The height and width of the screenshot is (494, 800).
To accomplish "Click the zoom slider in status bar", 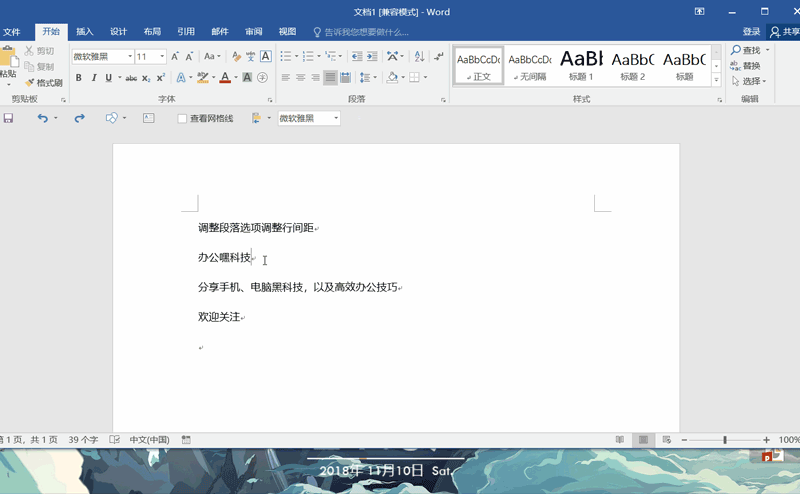I will (x=725, y=440).
